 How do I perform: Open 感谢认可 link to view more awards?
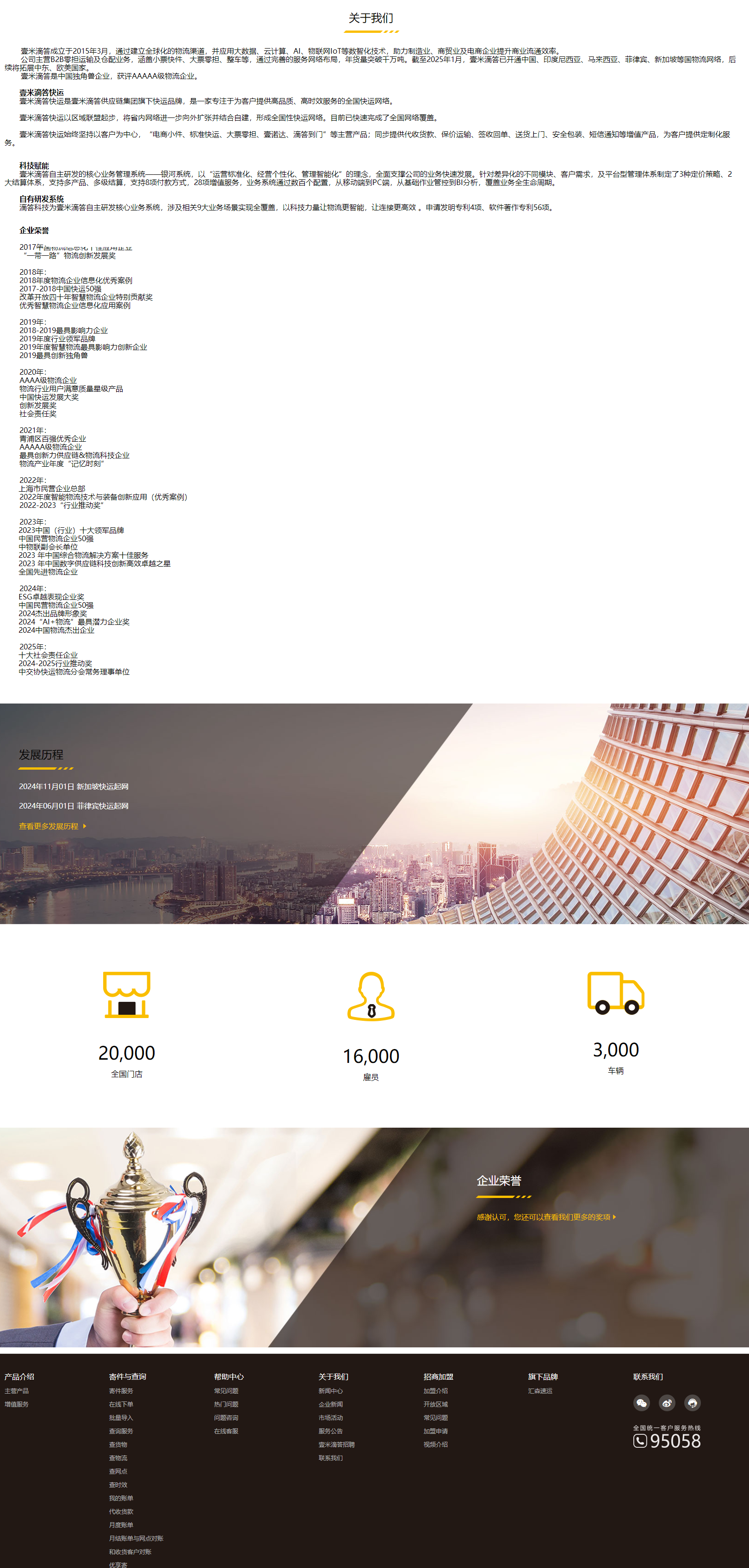[x=543, y=1217]
